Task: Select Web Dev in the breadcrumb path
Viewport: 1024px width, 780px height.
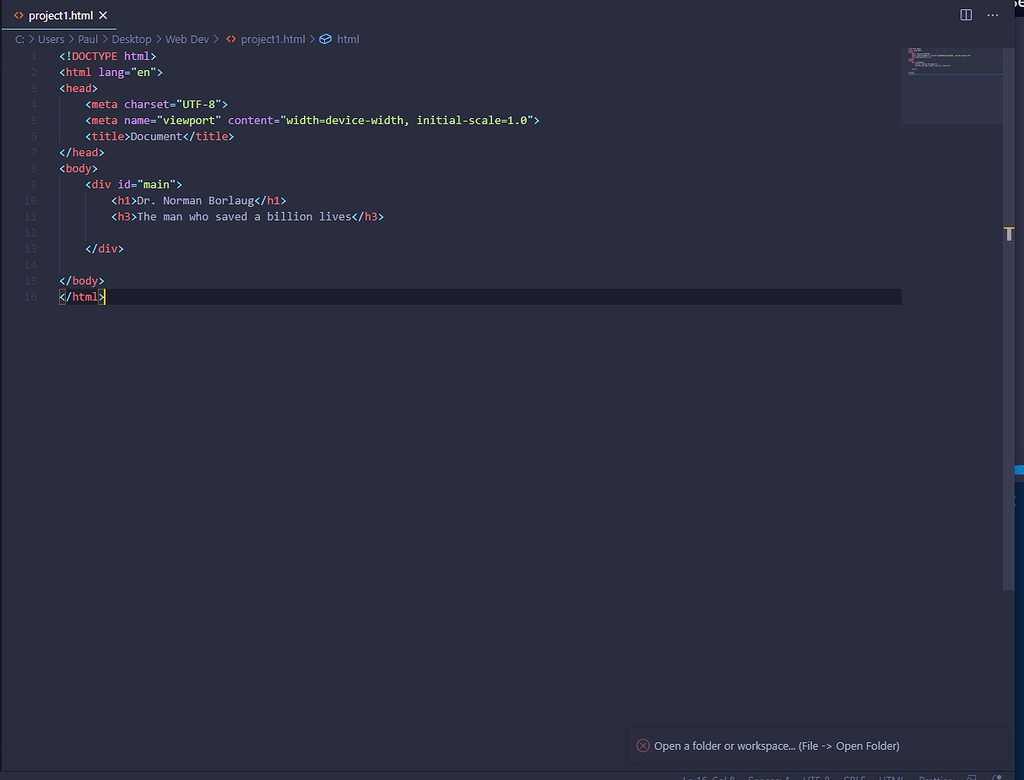Action: [186, 39]
